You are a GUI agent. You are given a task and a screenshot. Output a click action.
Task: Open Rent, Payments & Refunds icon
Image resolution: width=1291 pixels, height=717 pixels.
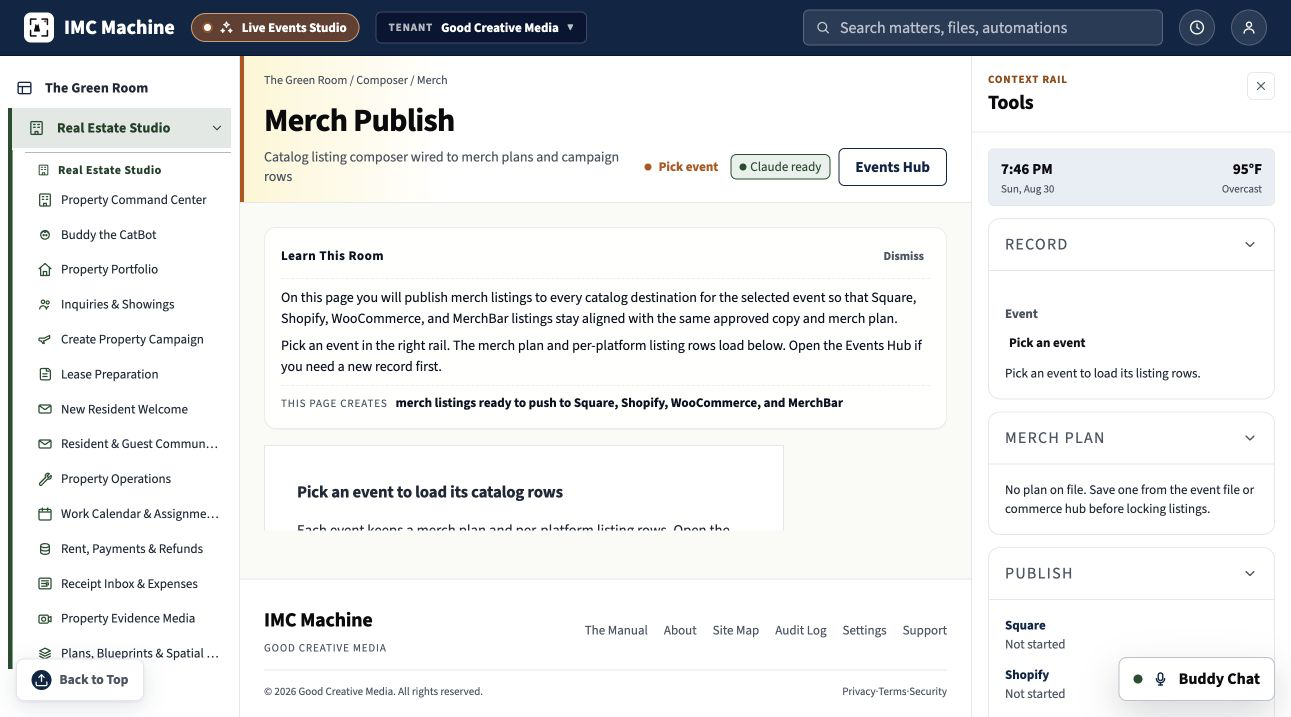45,549
